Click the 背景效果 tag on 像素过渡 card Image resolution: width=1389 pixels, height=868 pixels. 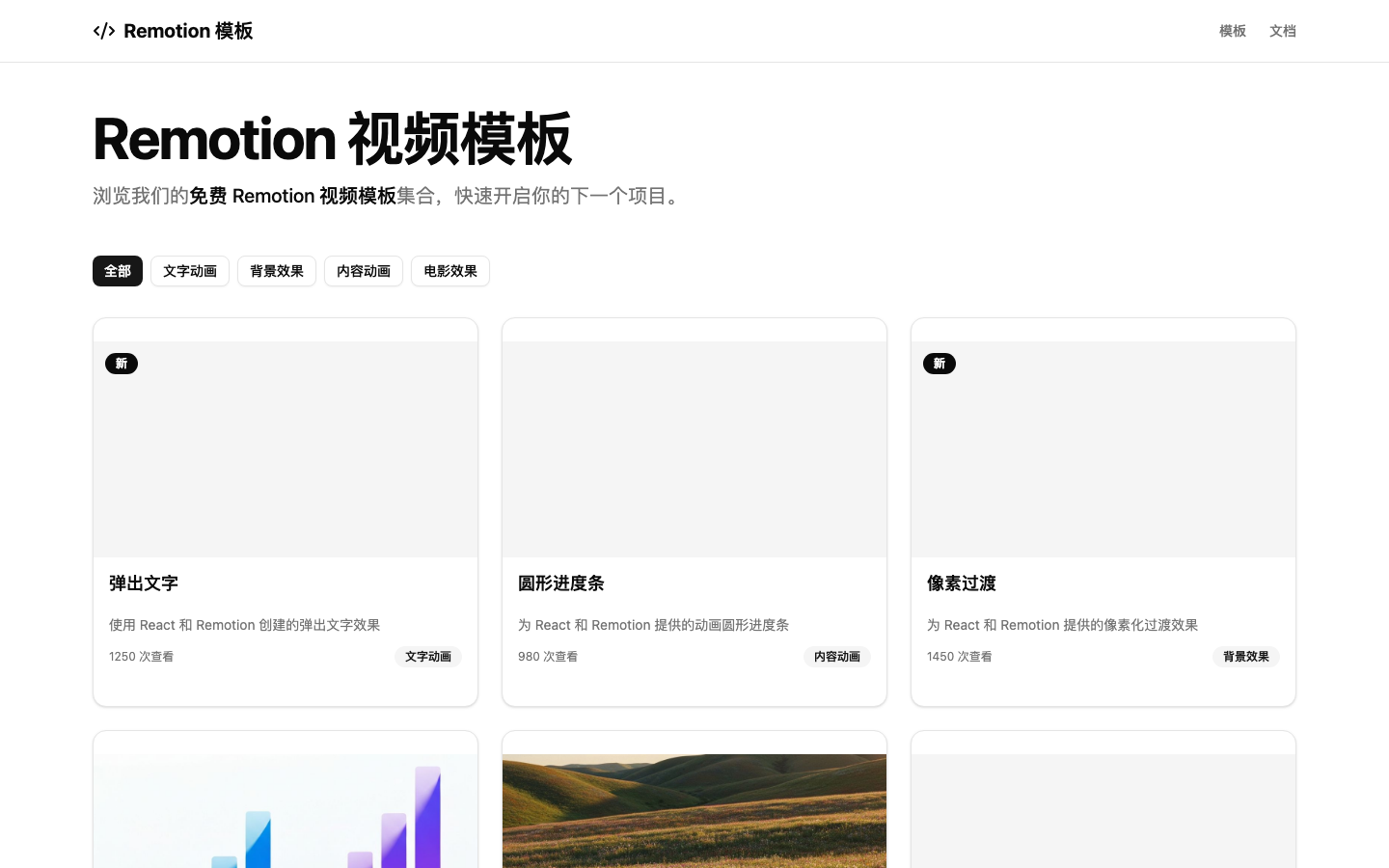pos(1246,657)
